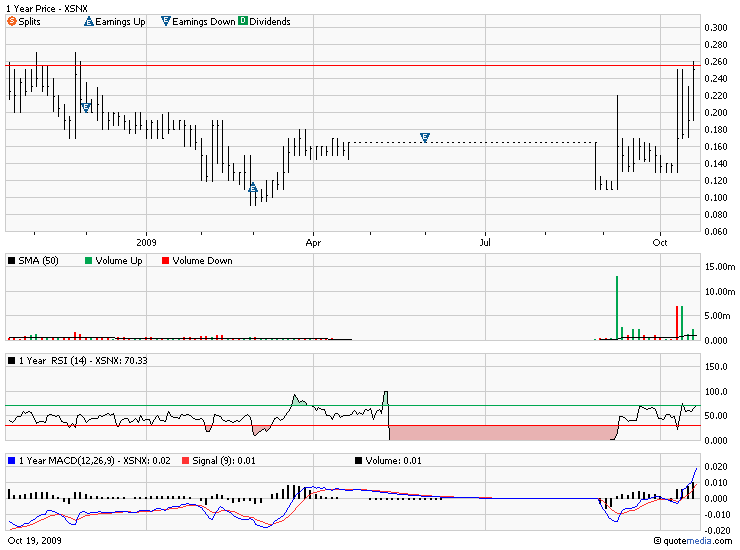Select the Earnings Down marker on the dotted line
This screenshot has height=550, width=740.
point(425,137)
